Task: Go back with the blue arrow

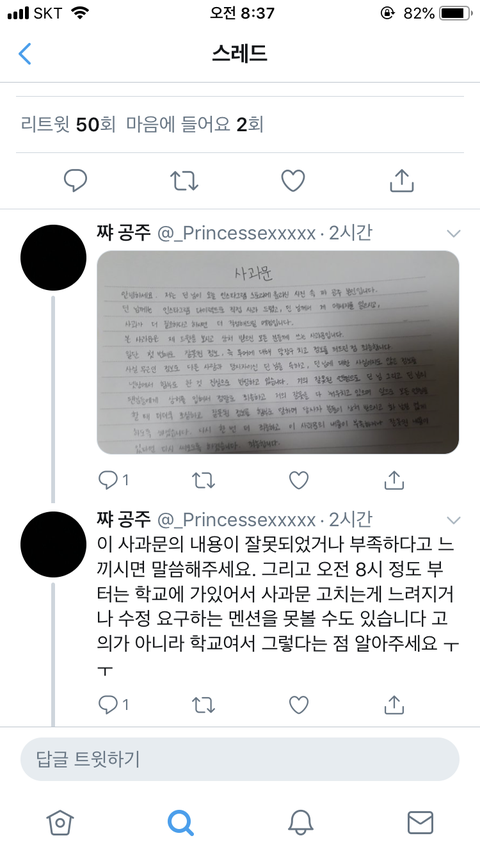Action: (x=25, y=54)
